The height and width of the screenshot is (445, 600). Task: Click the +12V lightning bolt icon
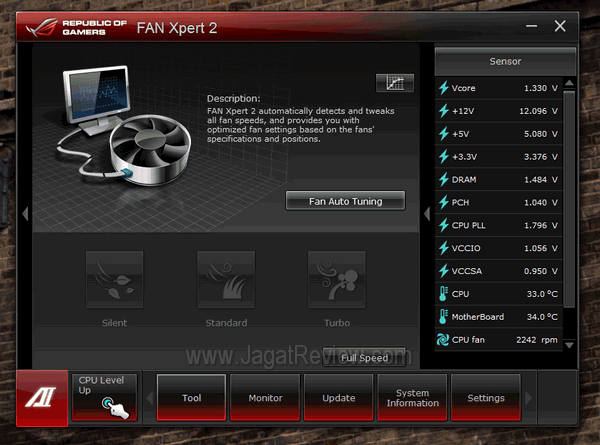tap(444, 111)
